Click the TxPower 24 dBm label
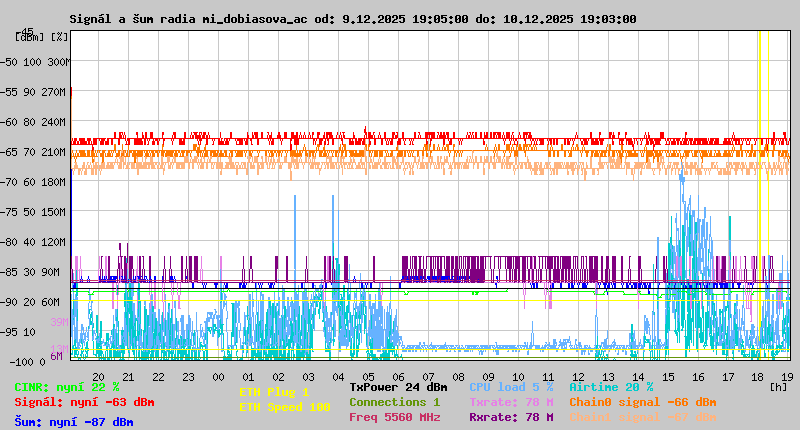The width and height of the screenshot is (800, 430). (398, 387)
